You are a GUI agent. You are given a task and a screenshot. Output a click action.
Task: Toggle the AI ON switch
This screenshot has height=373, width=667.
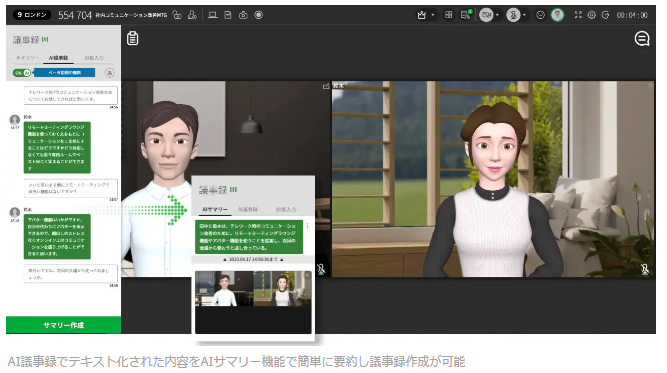coord(22,73)
